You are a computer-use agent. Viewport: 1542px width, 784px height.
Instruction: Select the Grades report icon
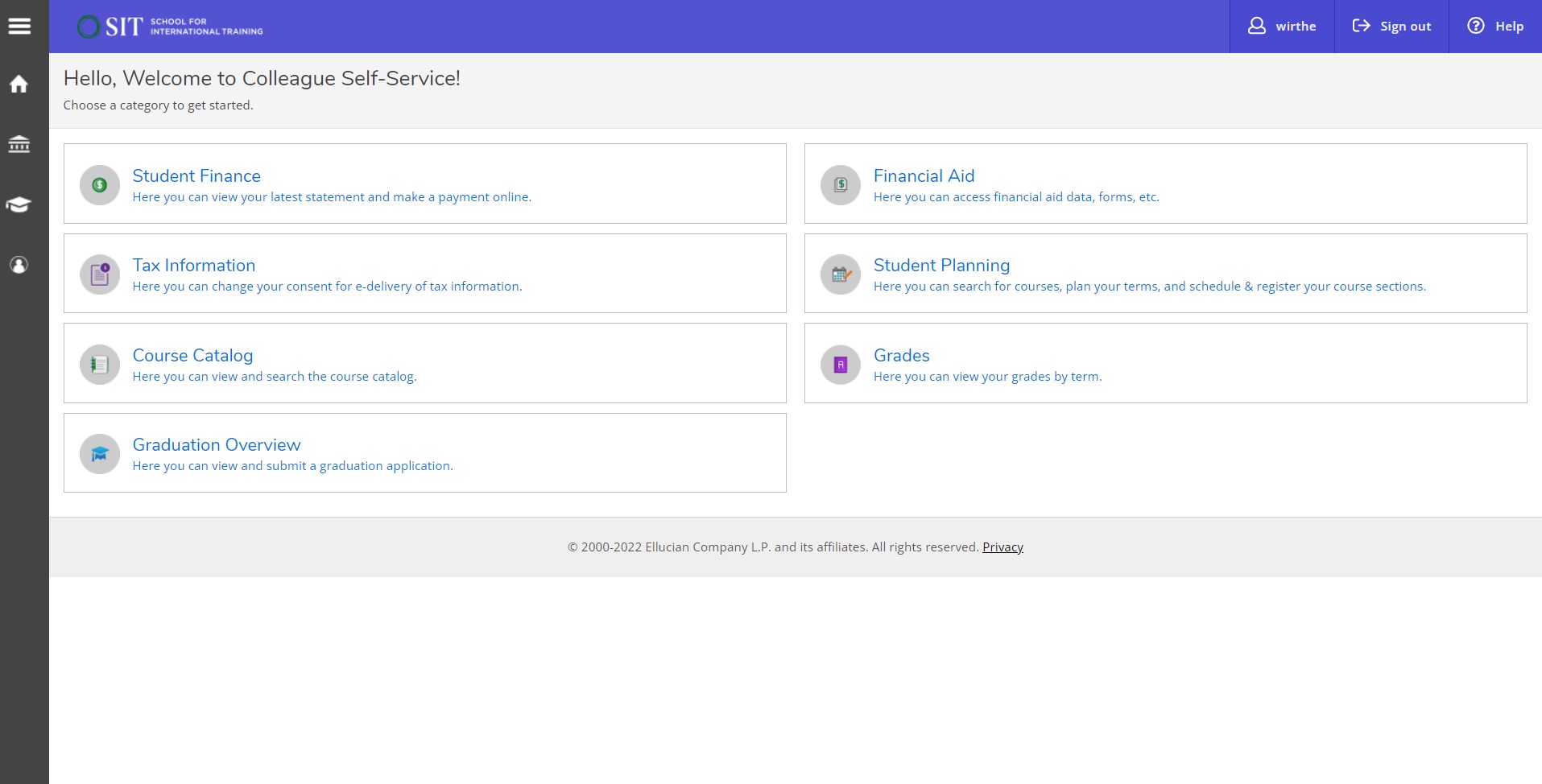tap(840, 364)
